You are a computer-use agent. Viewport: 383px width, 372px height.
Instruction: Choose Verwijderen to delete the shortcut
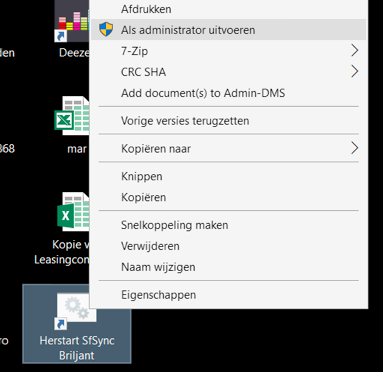(x=229, y=246)
